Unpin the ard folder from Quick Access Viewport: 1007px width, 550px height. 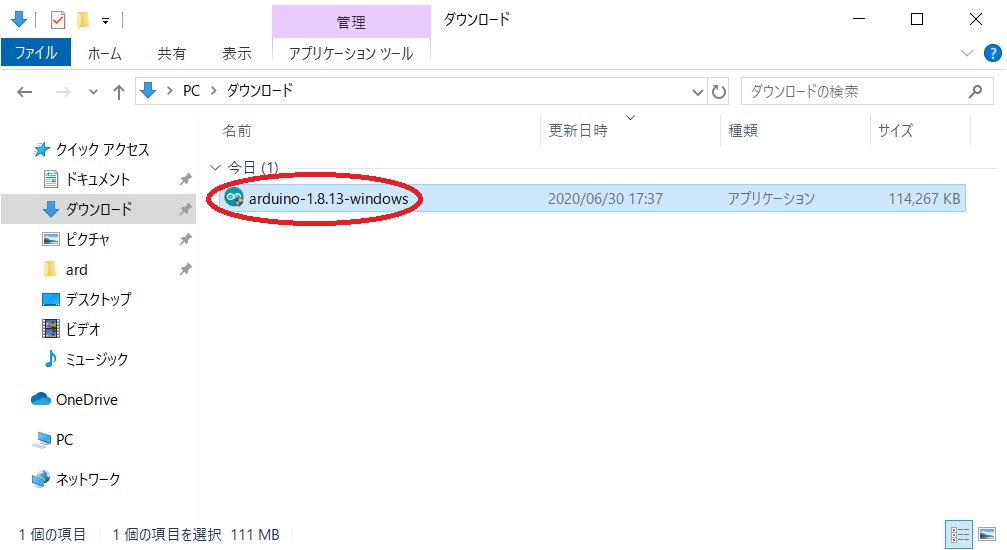point(185,270)
